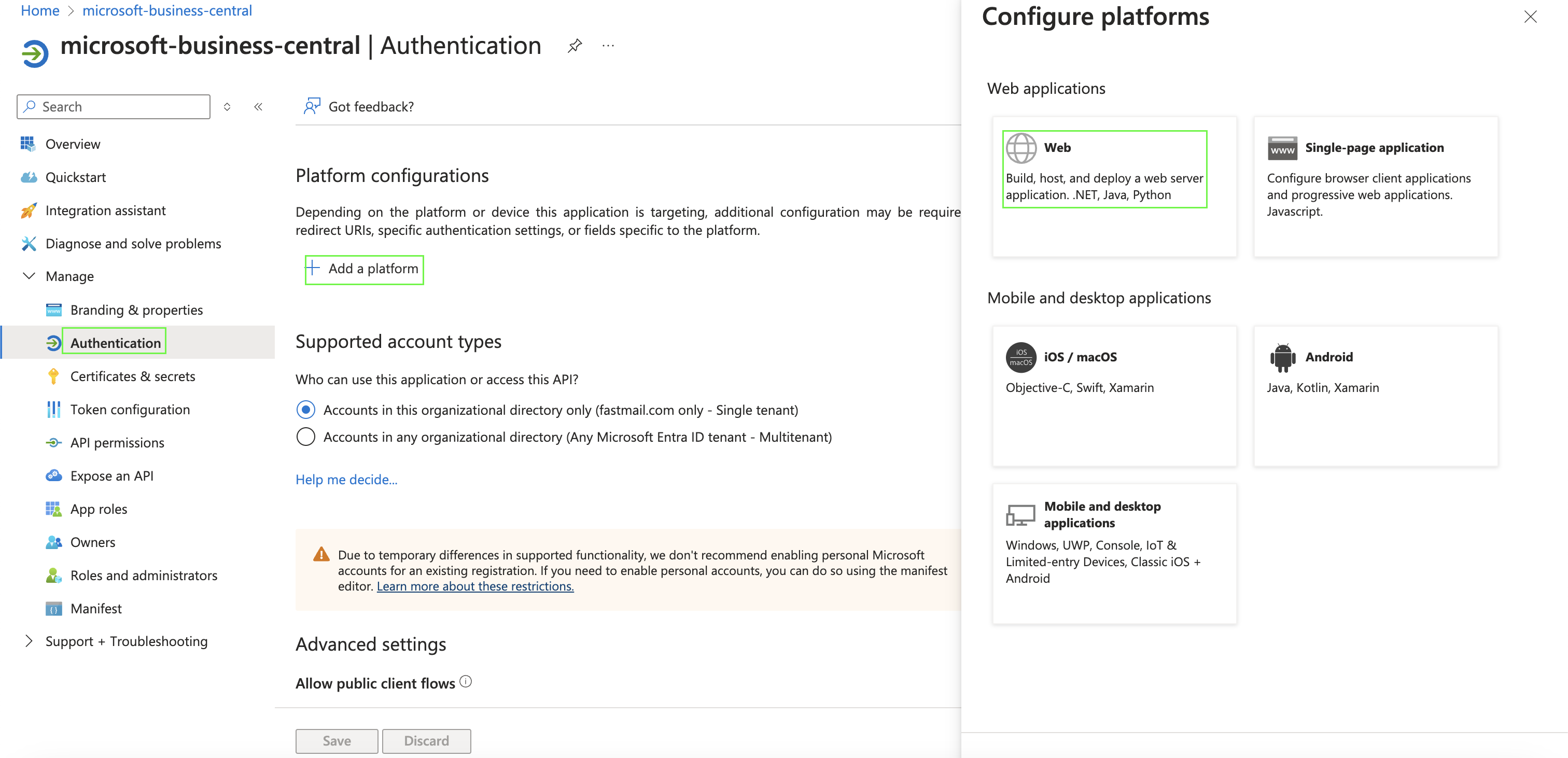Viewport: 1568px width, 758px height.
Task: Pin the Authentication page with the pin icon
Action: click(x=575, y=46)
